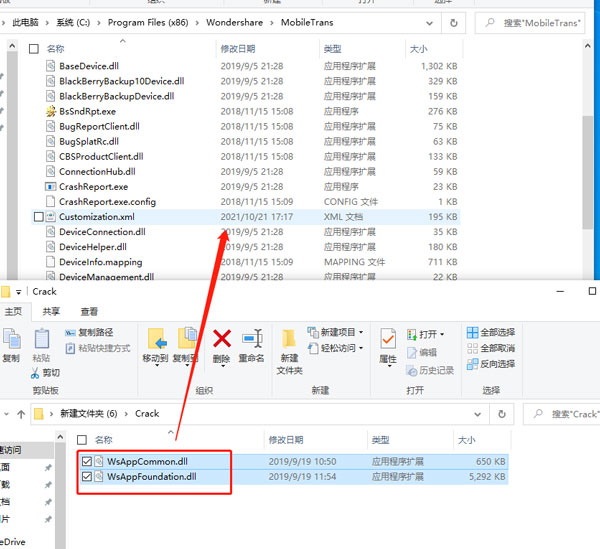Click the MobileTrans window vertical scrollbar thumb
This screenshot has height=549, width=600.
(x=587, y=172)
